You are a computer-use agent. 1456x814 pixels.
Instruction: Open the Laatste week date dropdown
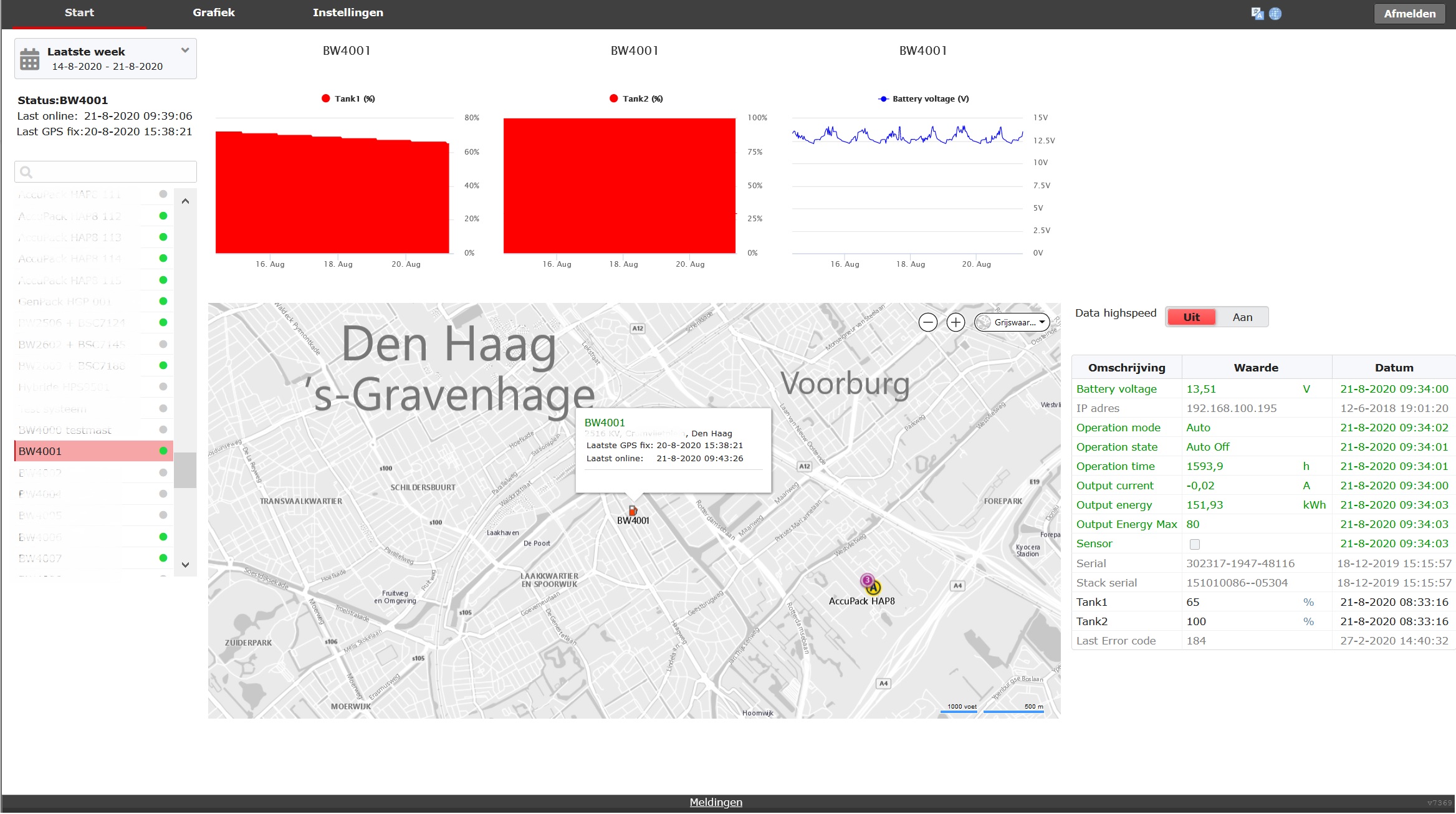[x=105, y=59]
